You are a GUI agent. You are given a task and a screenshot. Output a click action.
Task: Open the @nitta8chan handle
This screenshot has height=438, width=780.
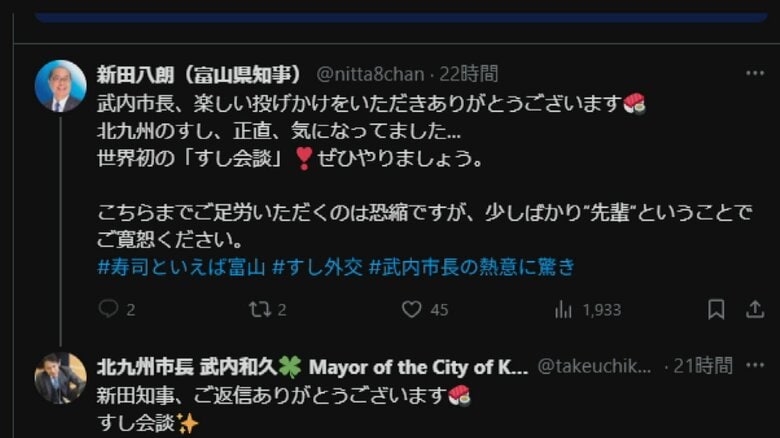370,74
